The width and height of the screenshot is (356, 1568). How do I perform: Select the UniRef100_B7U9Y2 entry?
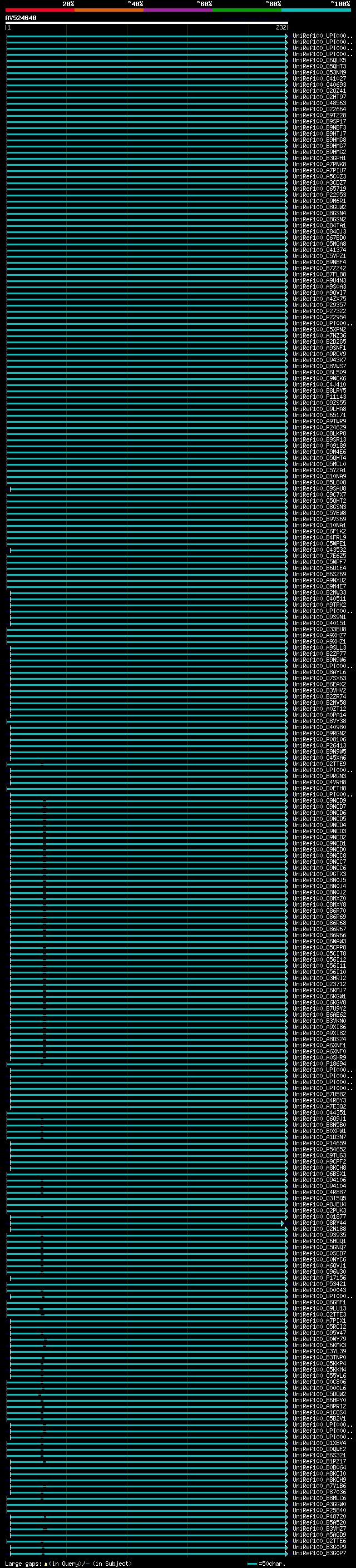pyautogui.click(x=319, y=1008)
